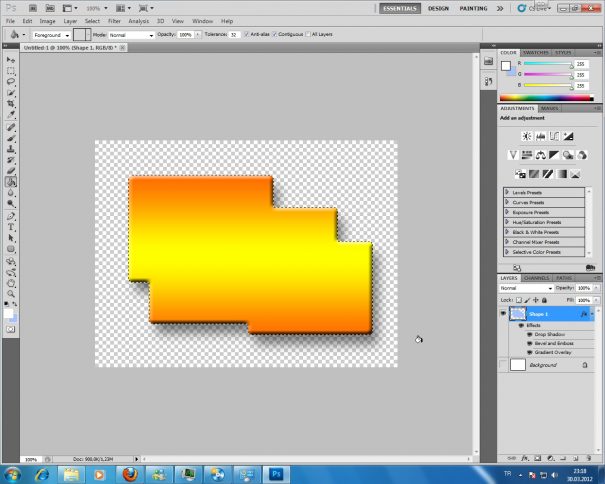Show more workspaces via double-arrow button

point(500,8)
